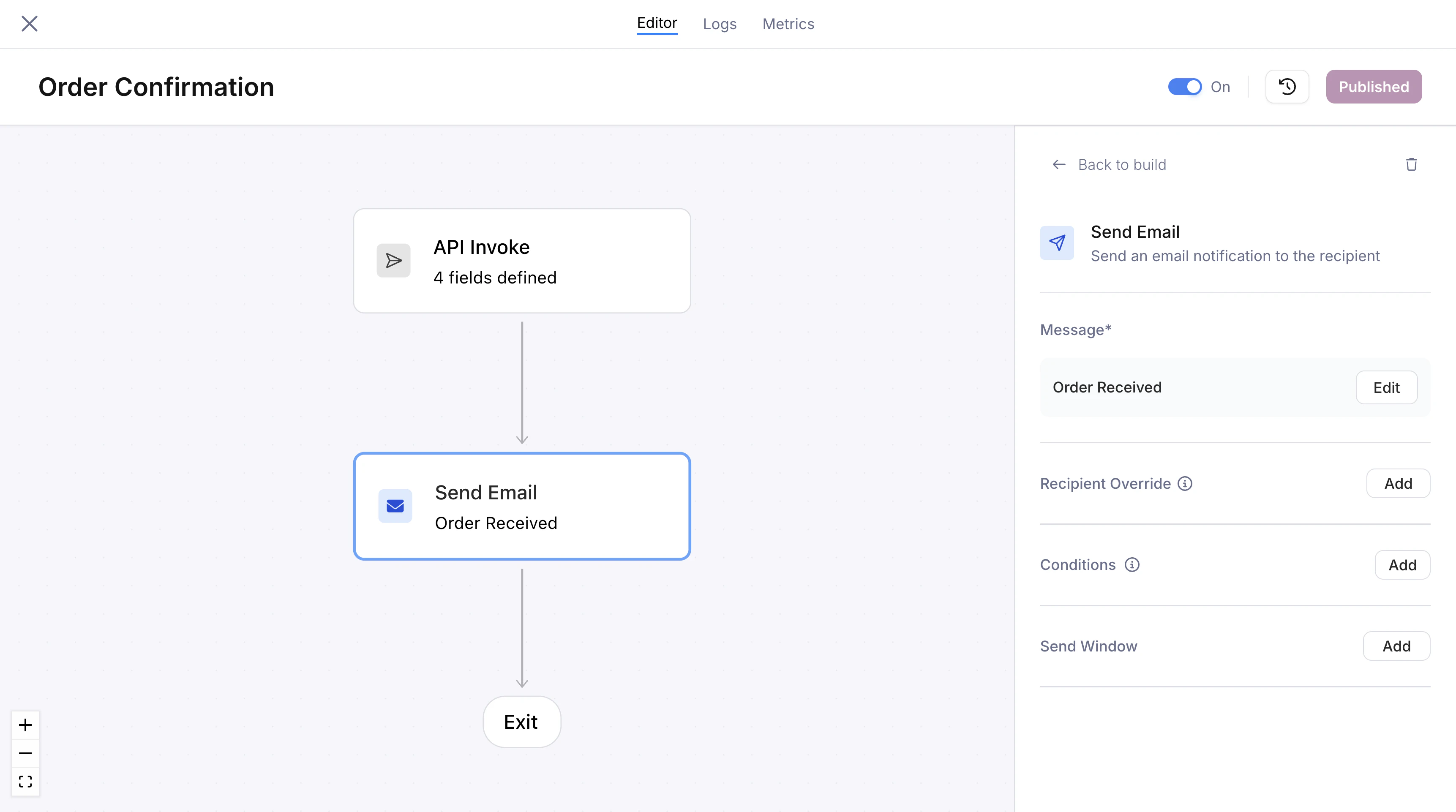The width and height of the screenshot is (1456, 812).
Task: Go back to build panel
Action: click(1109, 164)
